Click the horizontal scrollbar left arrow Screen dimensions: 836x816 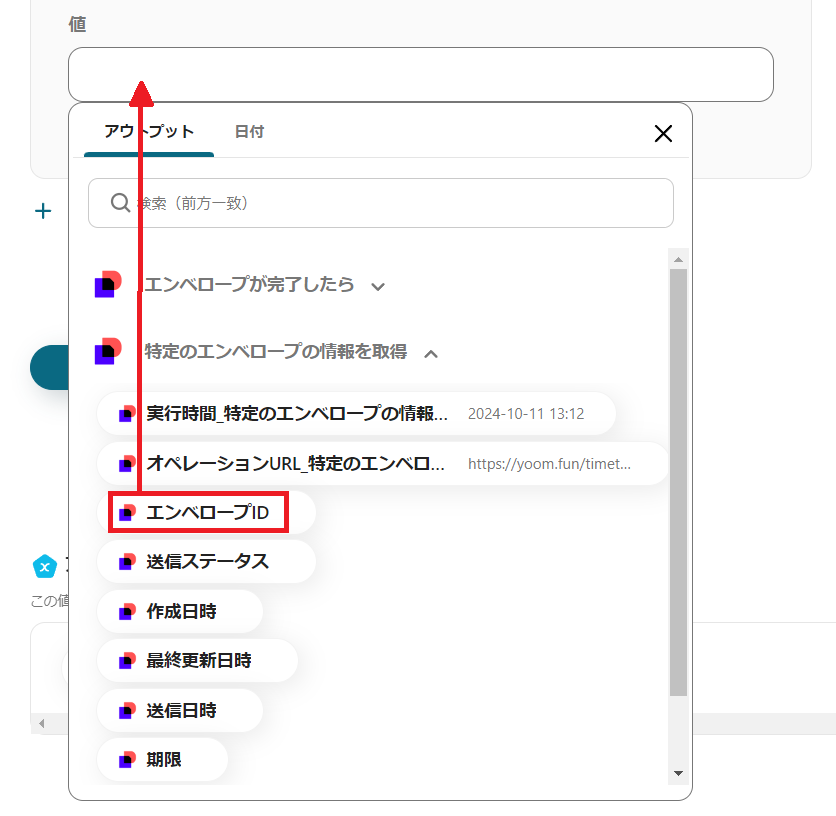click(x=42, y=724)
